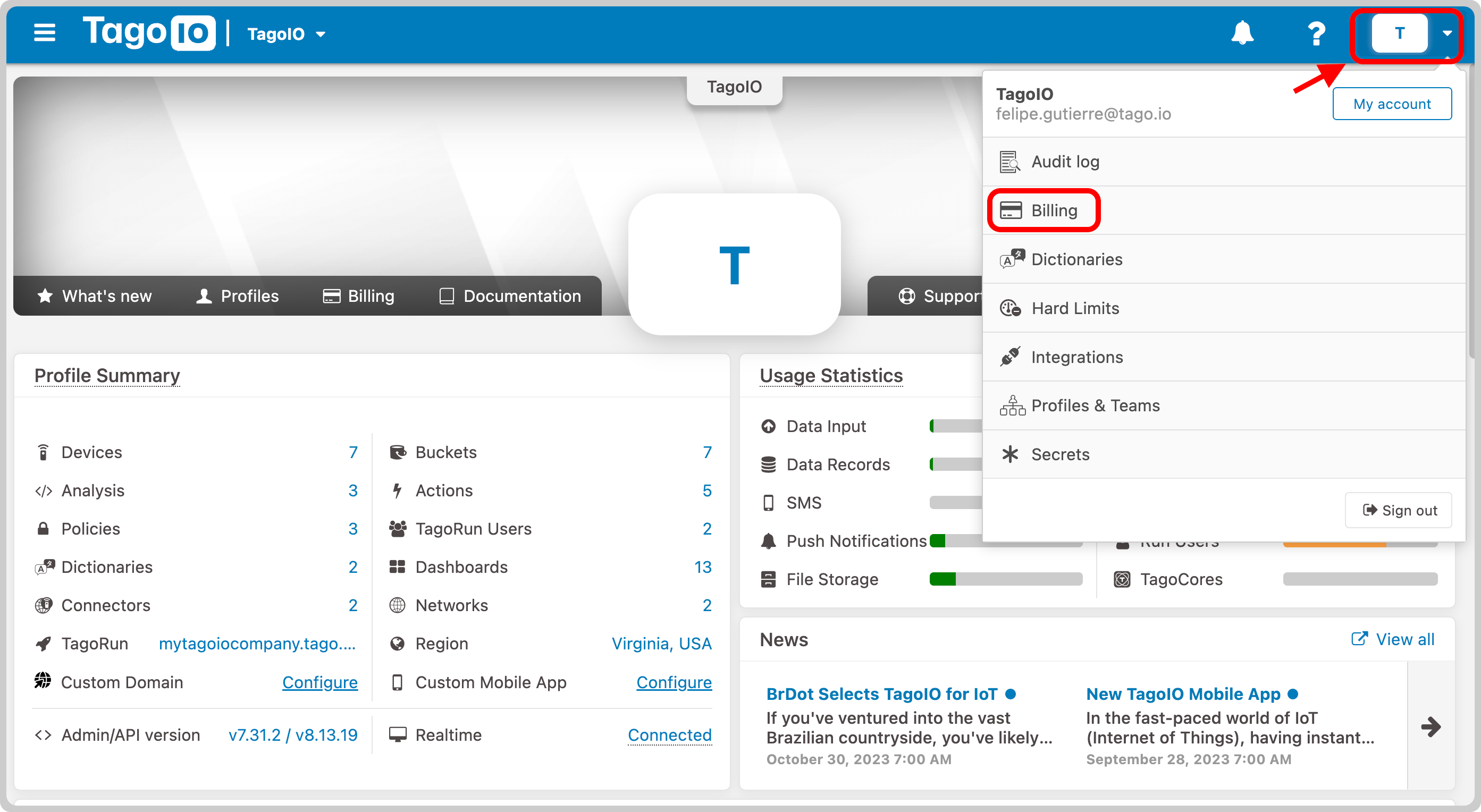Screen dimensions: 1481x812
Task: Open Hard Limits menu entry
Action: click(1223, 308)
